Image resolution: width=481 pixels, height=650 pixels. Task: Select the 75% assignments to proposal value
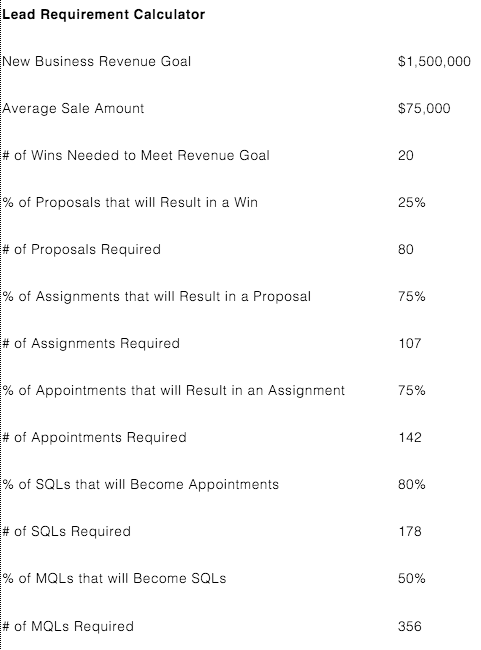[x=411, y=296]
